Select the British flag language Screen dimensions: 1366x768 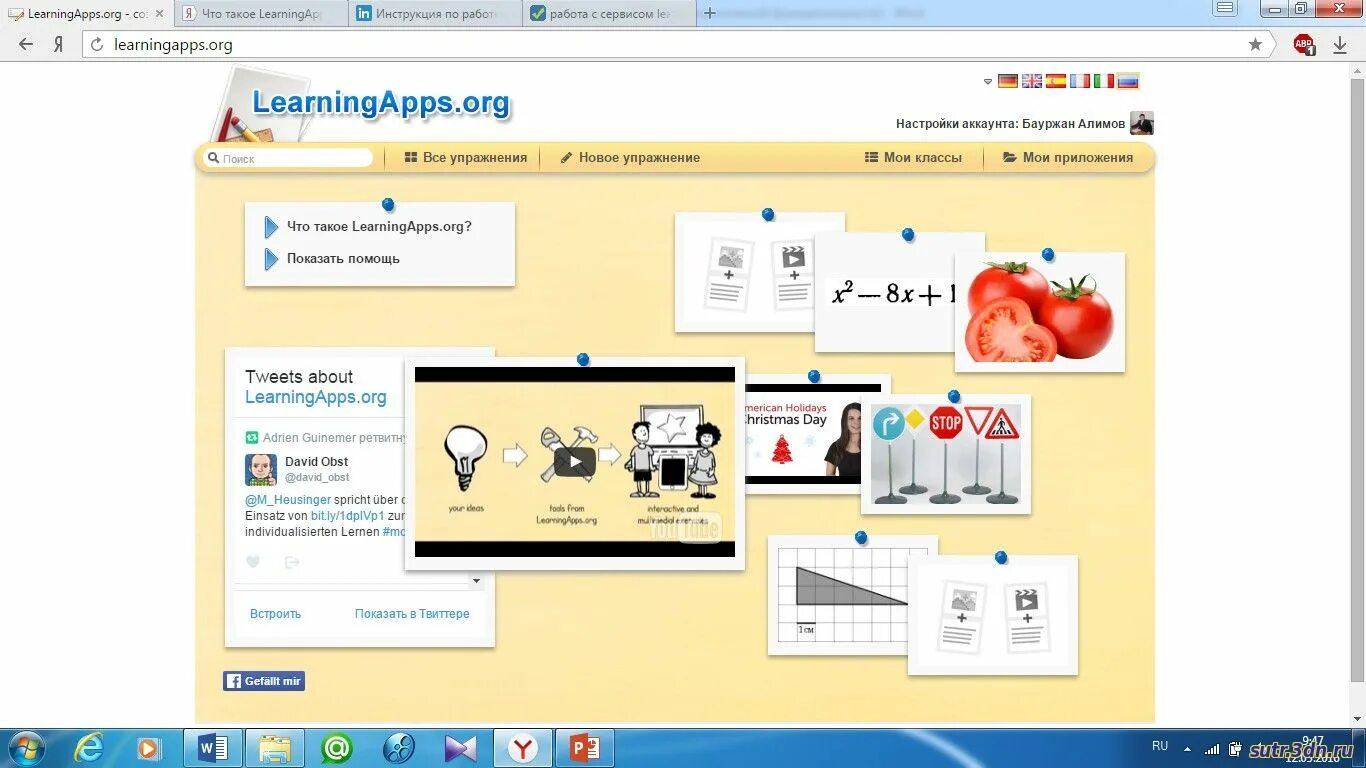tap(1032, 81)
